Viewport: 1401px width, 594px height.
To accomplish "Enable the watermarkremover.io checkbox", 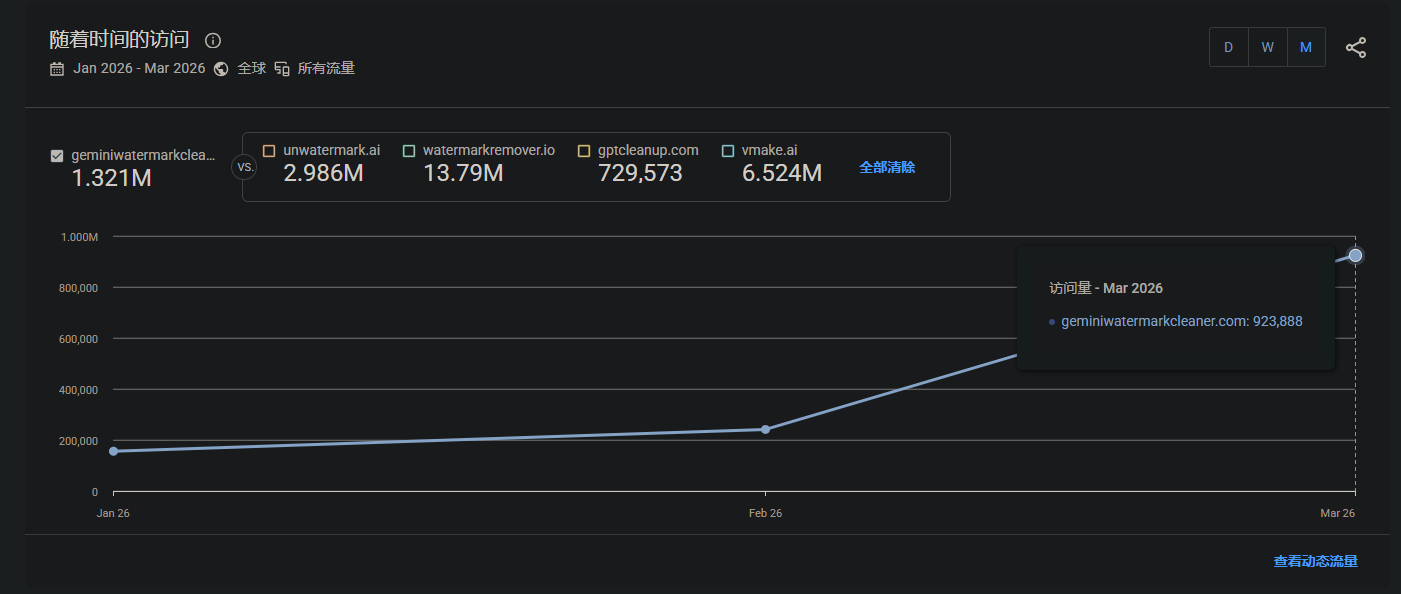I will (x=409, y=151).
